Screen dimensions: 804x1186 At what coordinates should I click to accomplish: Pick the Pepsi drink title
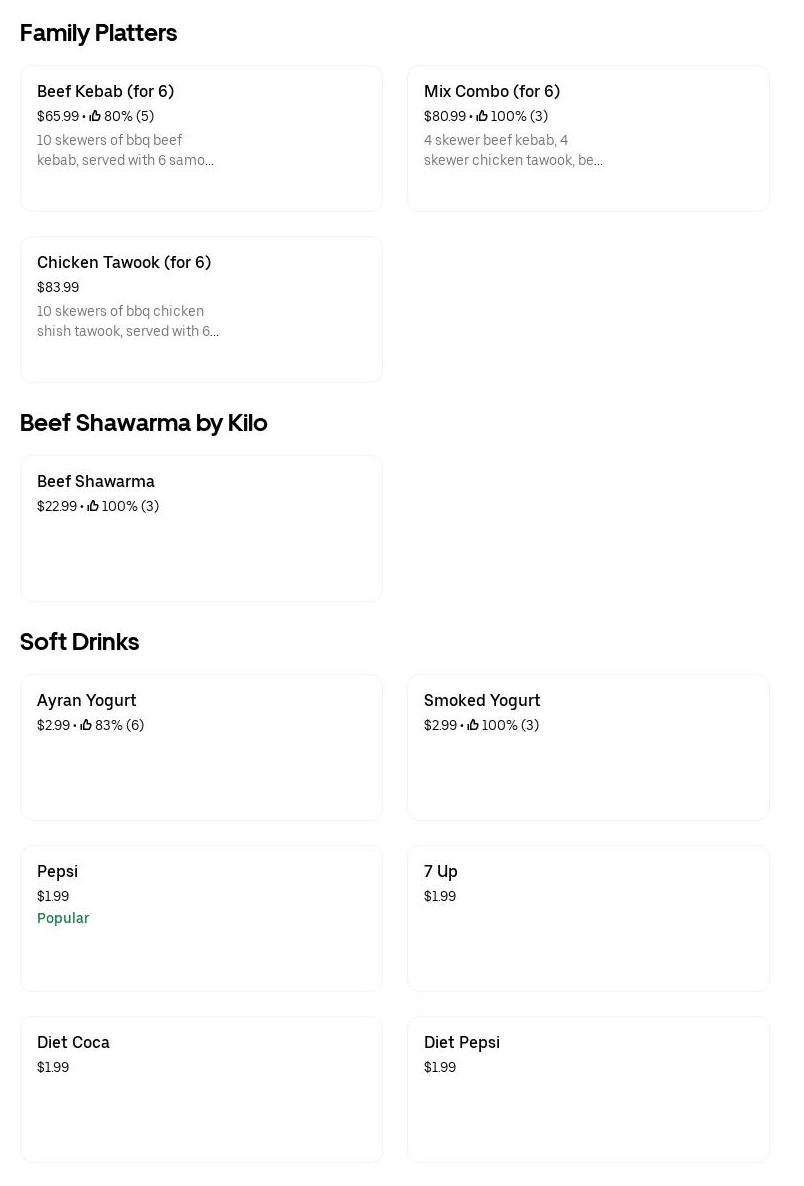point(57,871)
